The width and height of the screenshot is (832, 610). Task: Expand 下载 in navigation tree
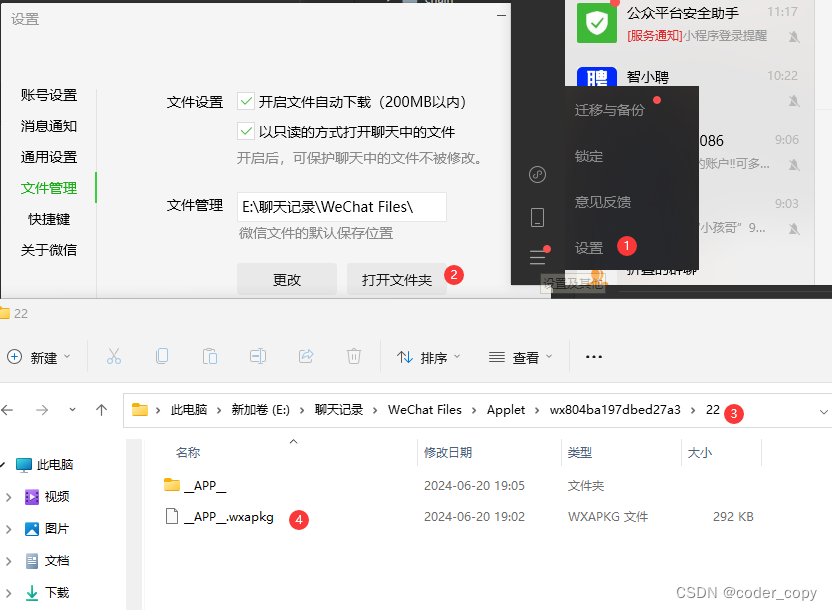pos(8,592)
